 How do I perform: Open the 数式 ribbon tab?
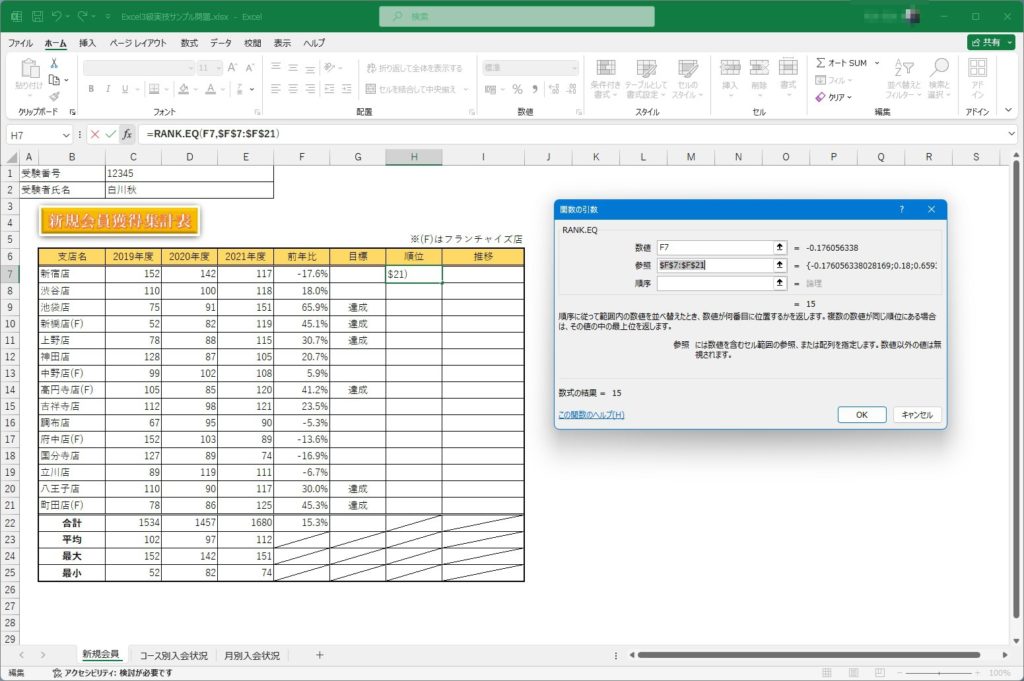coord(189,43)
